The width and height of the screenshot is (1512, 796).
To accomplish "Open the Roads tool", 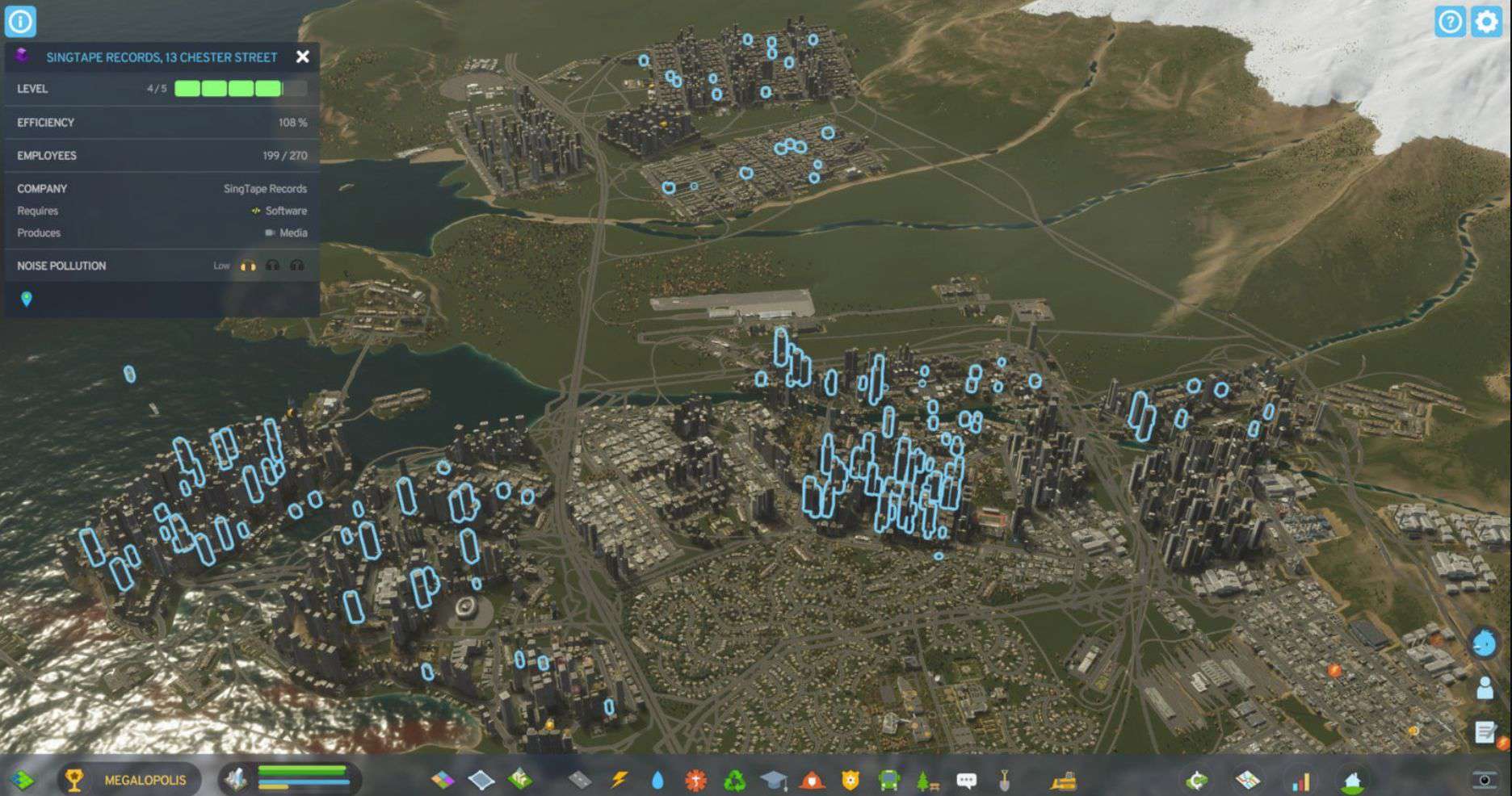I will (579, 780).
